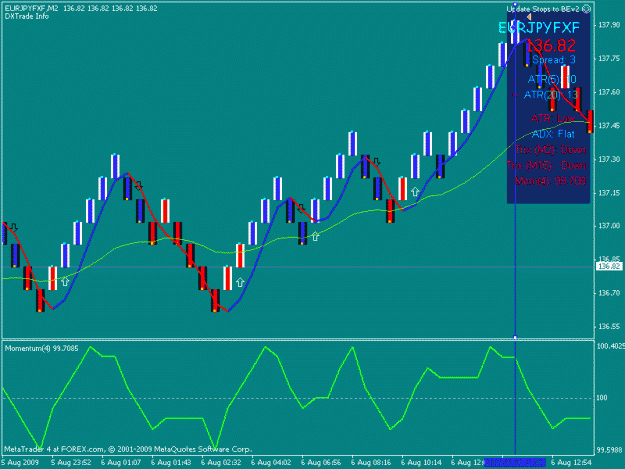Click the '6 Aug 10:14' time axis label
625x469 pixels.
[x=421, y=463]
